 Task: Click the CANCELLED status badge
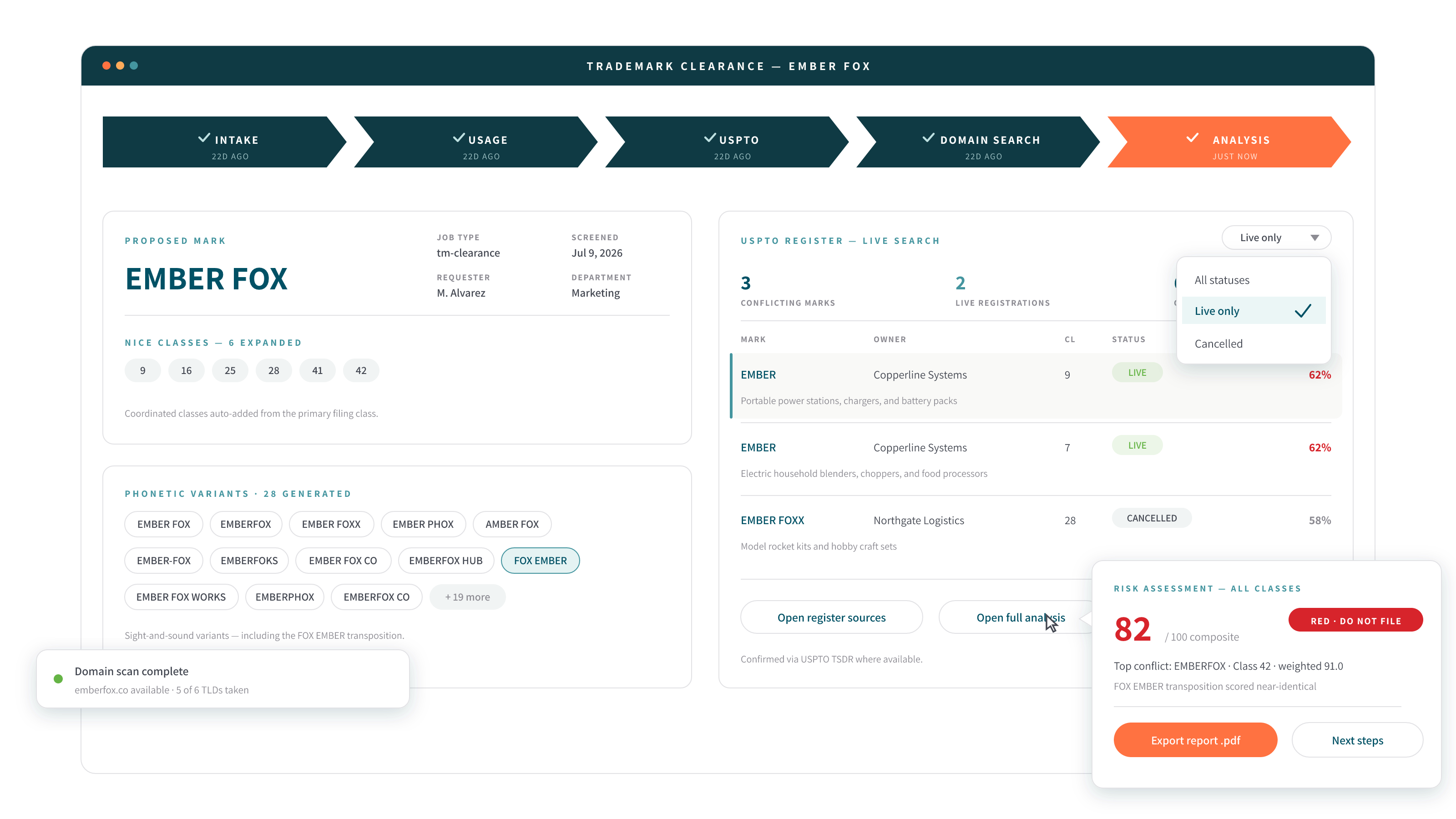click(1152, 518)
